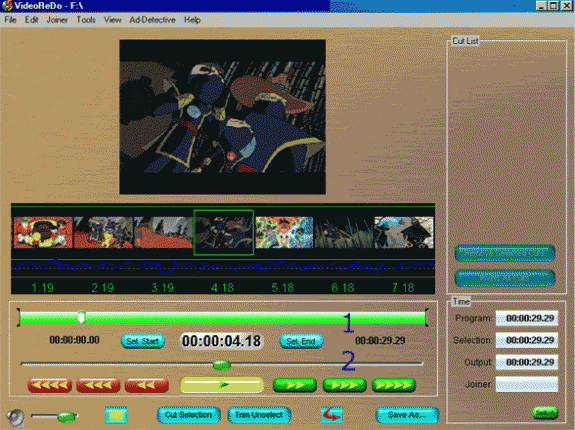
Task: Close the VideoReDo window
Action: 567,5
